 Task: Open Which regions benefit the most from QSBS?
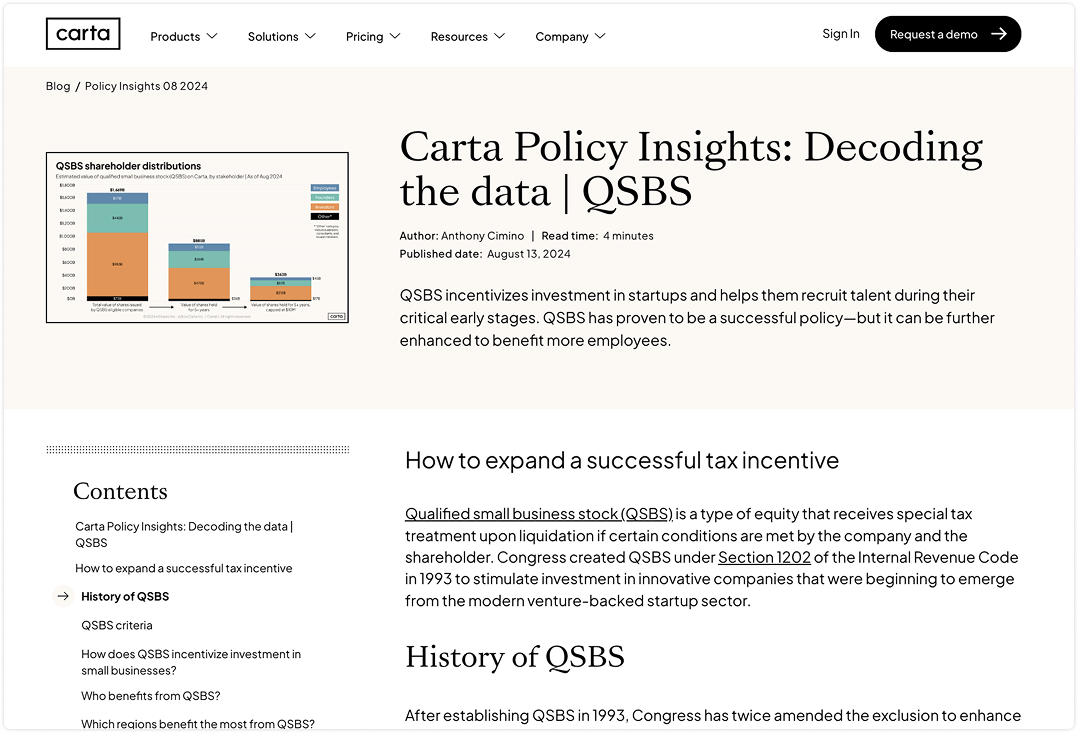point(198,723)
